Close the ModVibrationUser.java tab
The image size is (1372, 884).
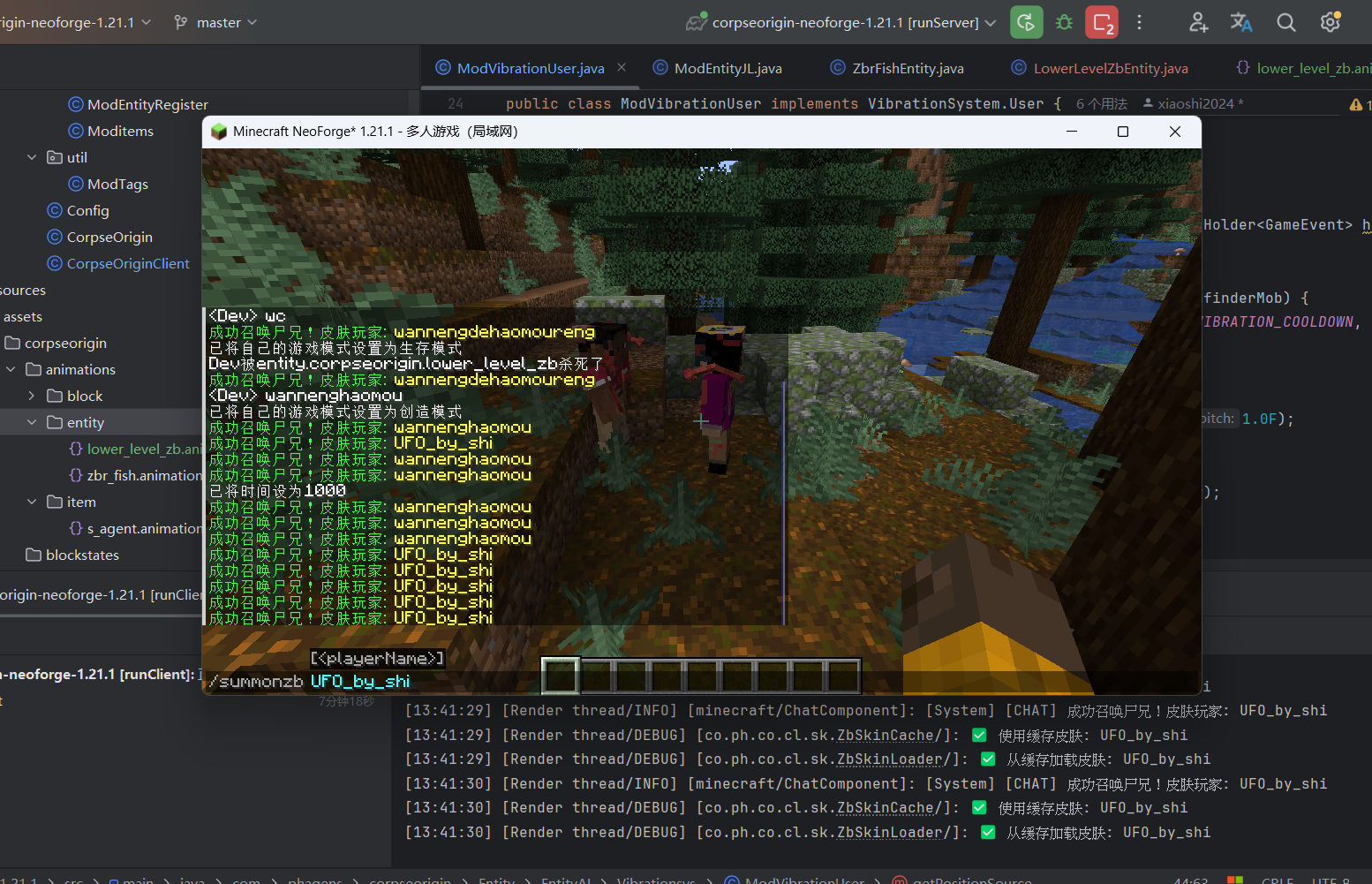[x=622, y=67]
